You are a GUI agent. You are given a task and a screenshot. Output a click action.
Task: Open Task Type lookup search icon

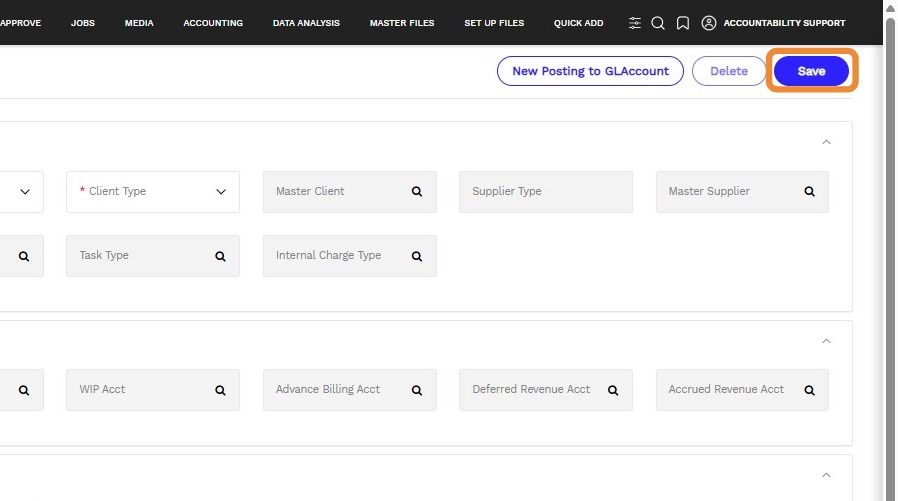tap(220, 256)
